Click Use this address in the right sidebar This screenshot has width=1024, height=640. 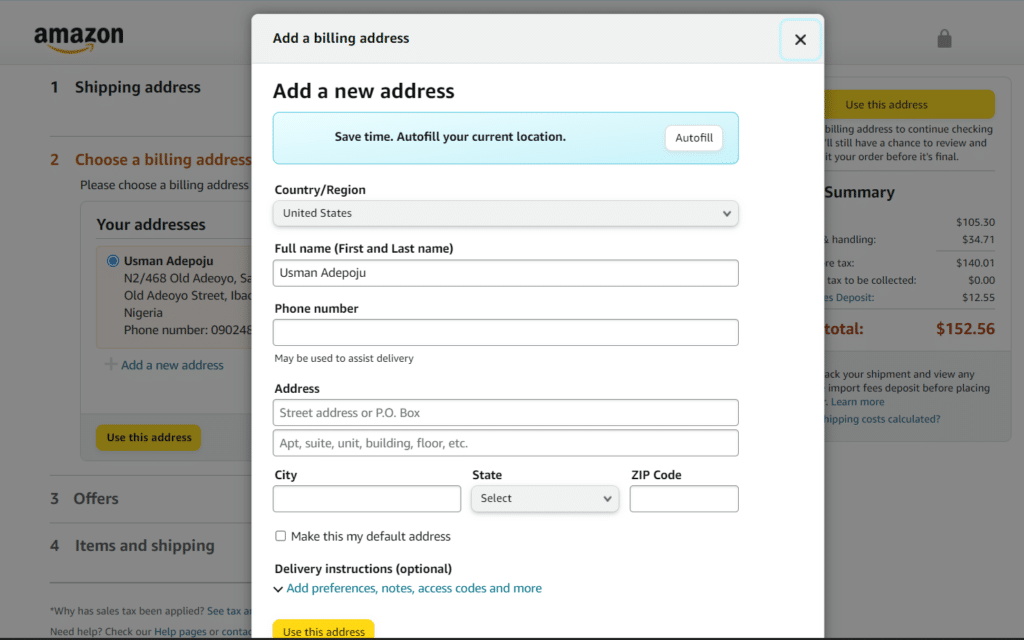point(909,103)
